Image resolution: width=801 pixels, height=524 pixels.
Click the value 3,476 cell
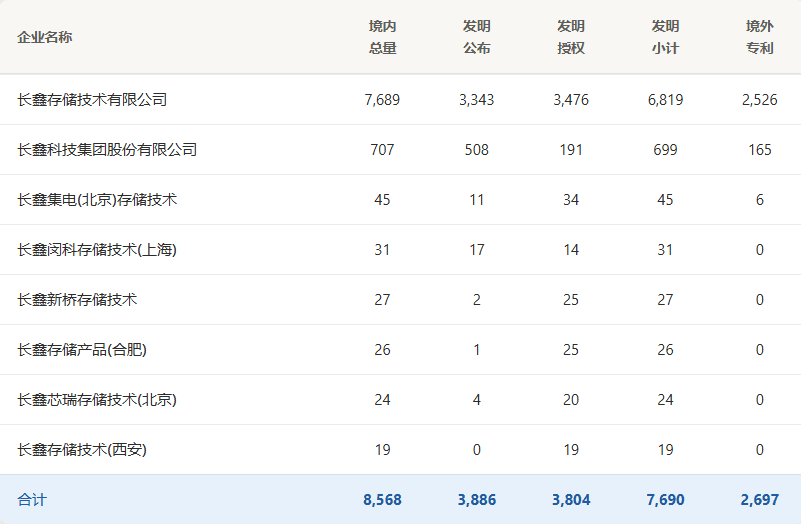click(x=571, y=100)
